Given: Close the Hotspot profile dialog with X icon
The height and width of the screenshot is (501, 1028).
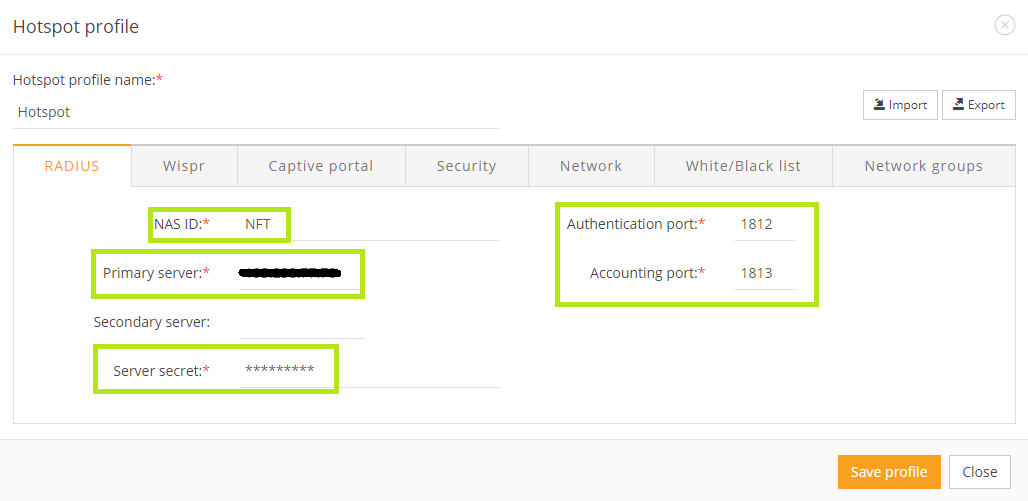Looking at the screenshot, I should tap(1005, 26).
